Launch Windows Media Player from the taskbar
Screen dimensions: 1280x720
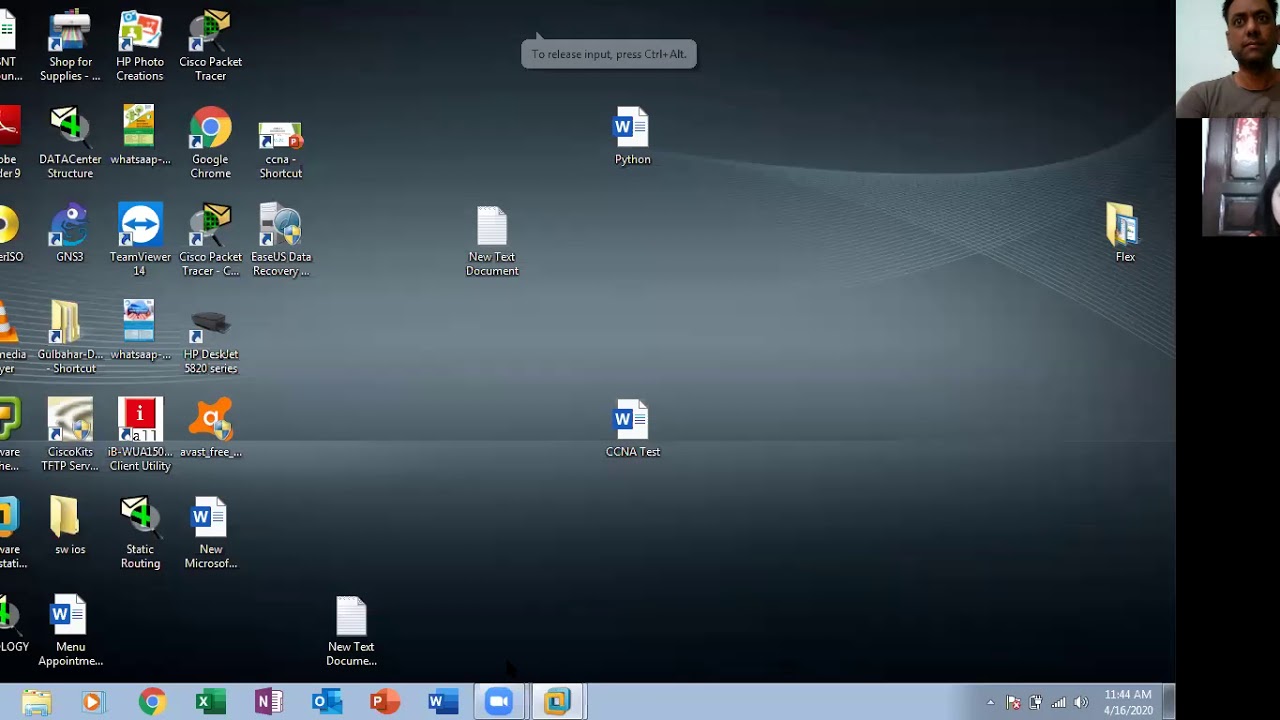coord(92,702)
